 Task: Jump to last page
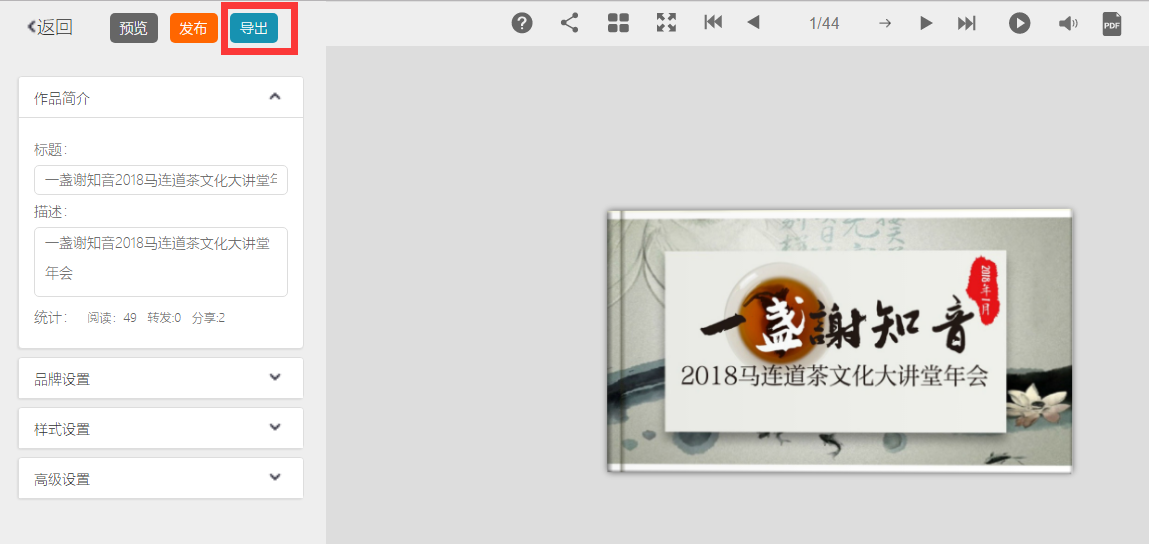(x=967, y=23)
